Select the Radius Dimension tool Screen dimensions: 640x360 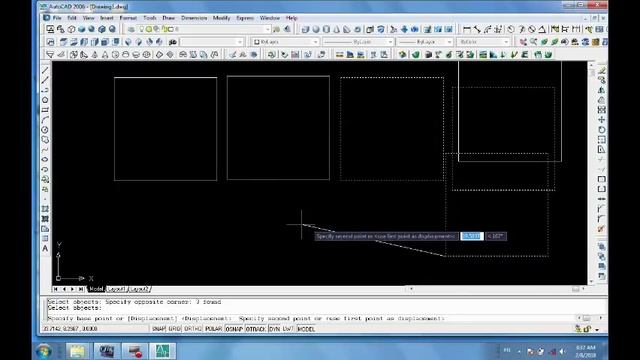coord(511,29)
